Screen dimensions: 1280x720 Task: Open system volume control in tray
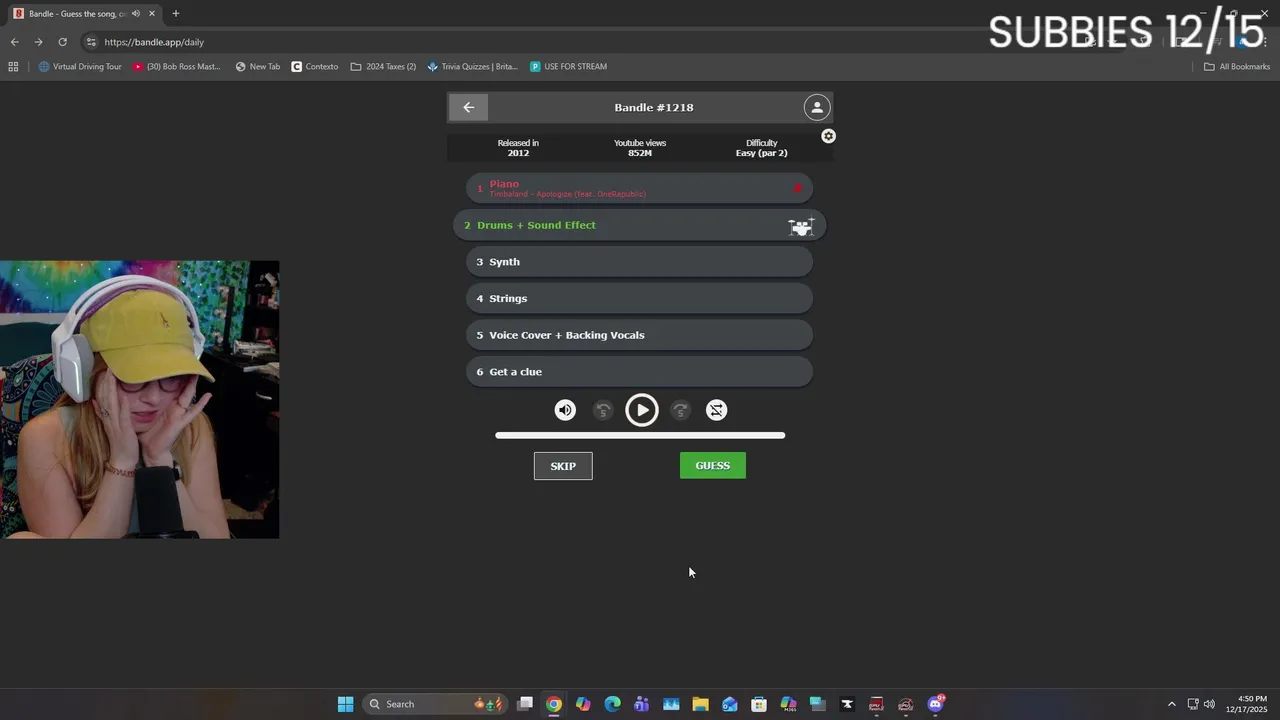[x=1209, y=704]
